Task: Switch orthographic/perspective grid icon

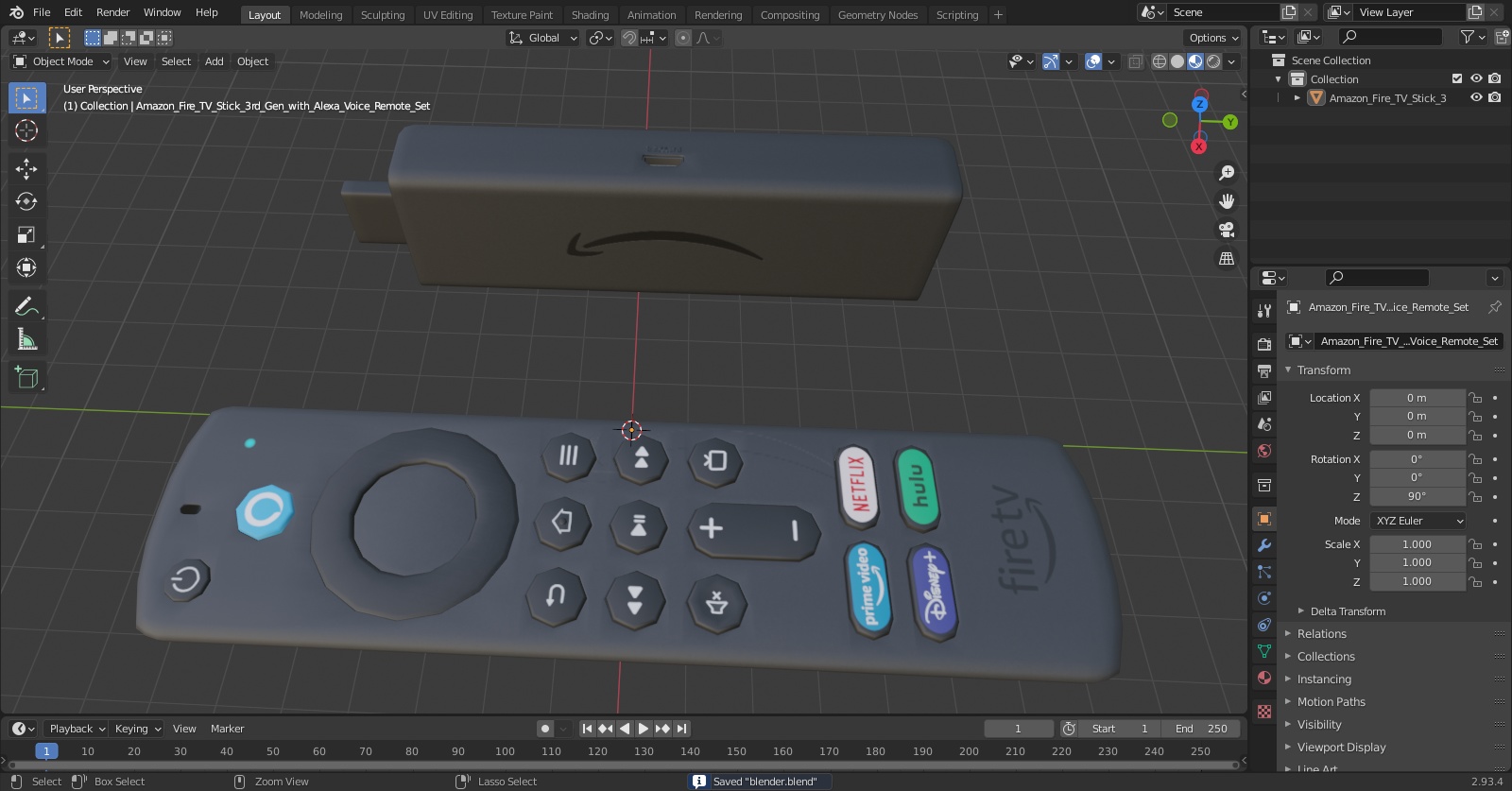Action: coord(1227,258)
